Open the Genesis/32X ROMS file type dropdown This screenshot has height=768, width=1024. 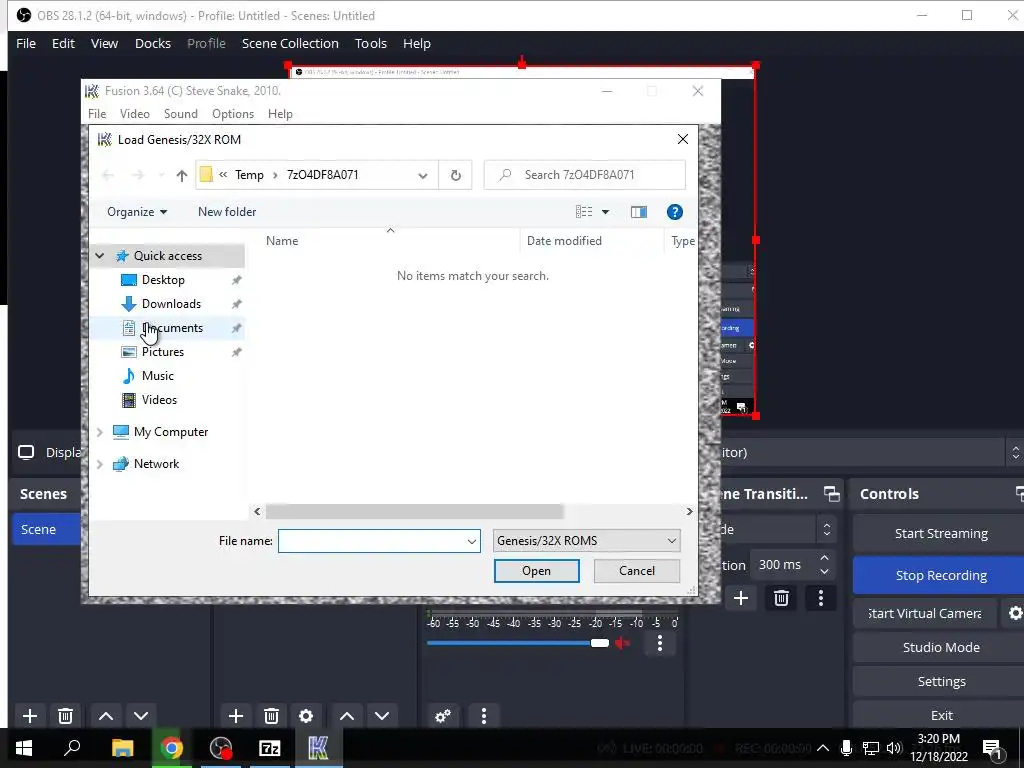586,541
